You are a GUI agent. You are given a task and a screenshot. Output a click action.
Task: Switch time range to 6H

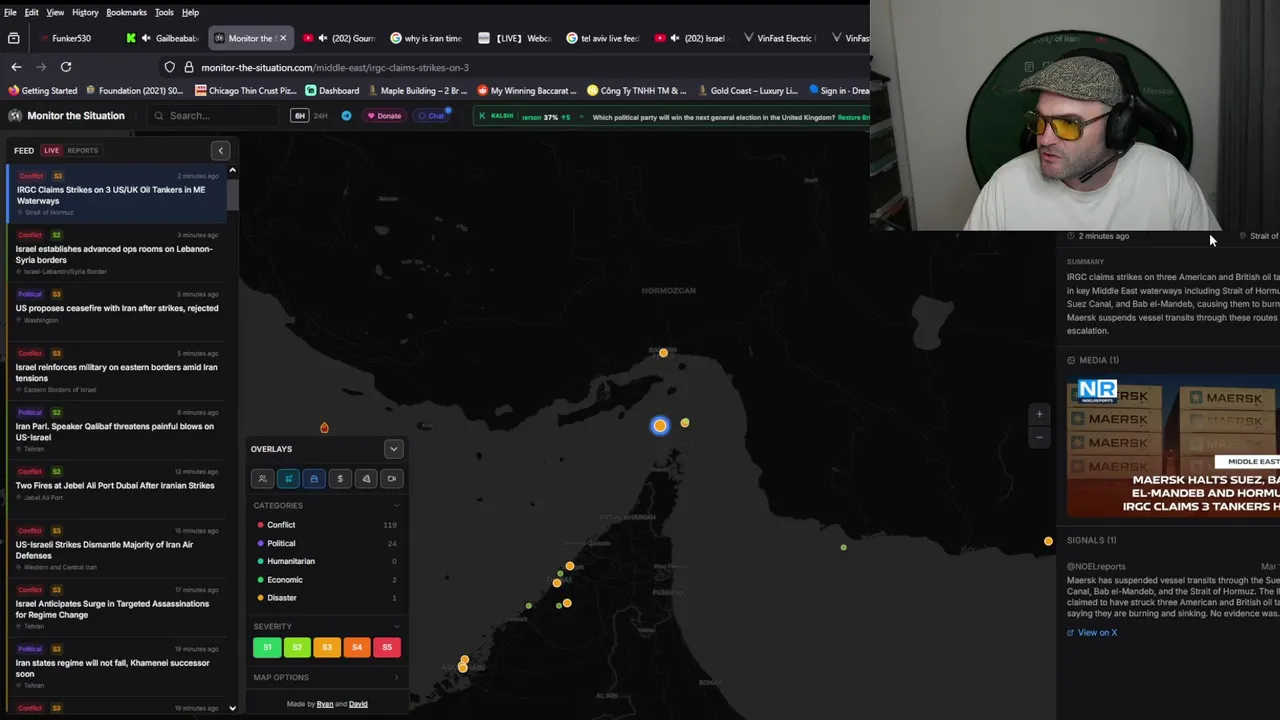(x=299, y=116)
